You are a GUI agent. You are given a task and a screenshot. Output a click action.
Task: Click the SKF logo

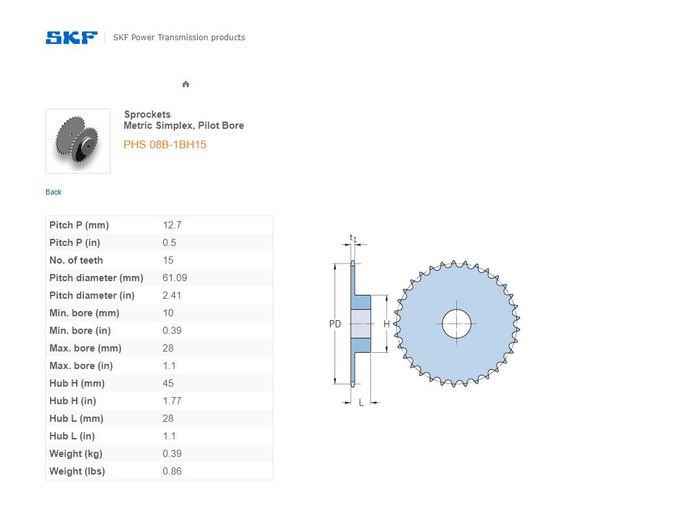(71, 38)
